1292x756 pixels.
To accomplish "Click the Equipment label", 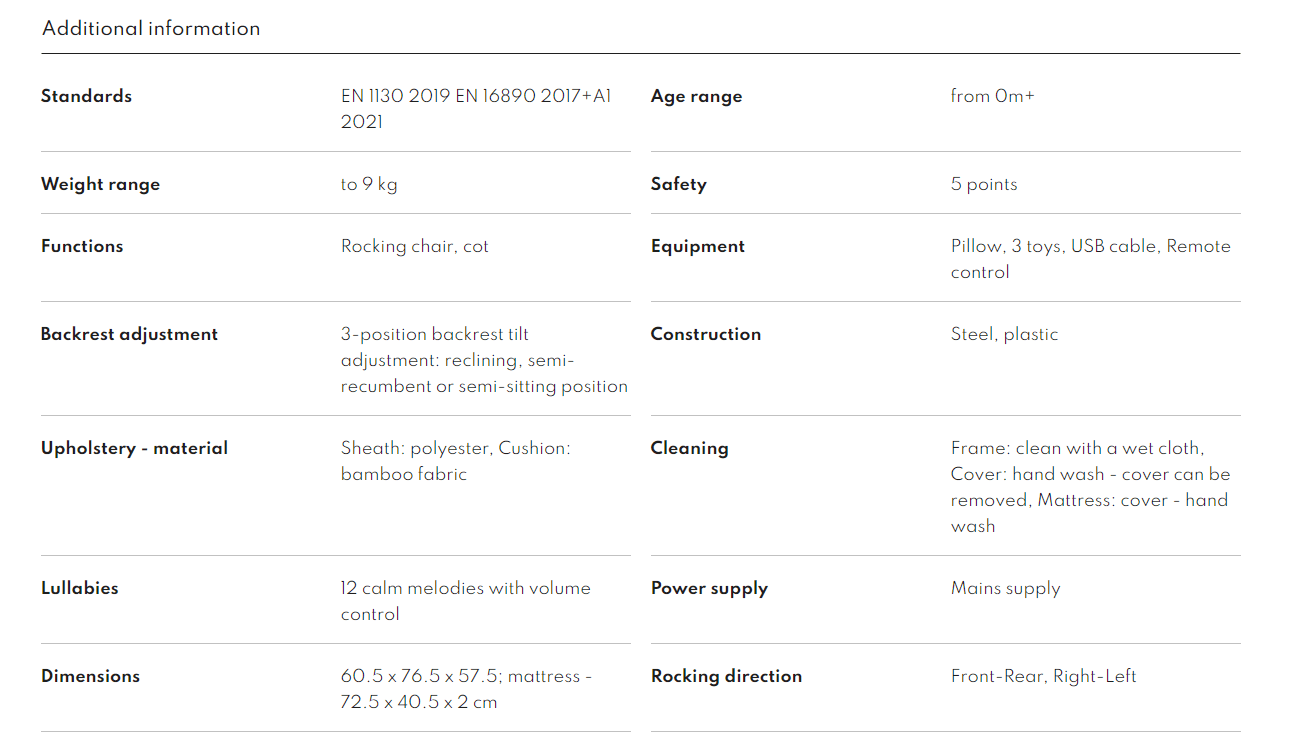I will (697, 246).
